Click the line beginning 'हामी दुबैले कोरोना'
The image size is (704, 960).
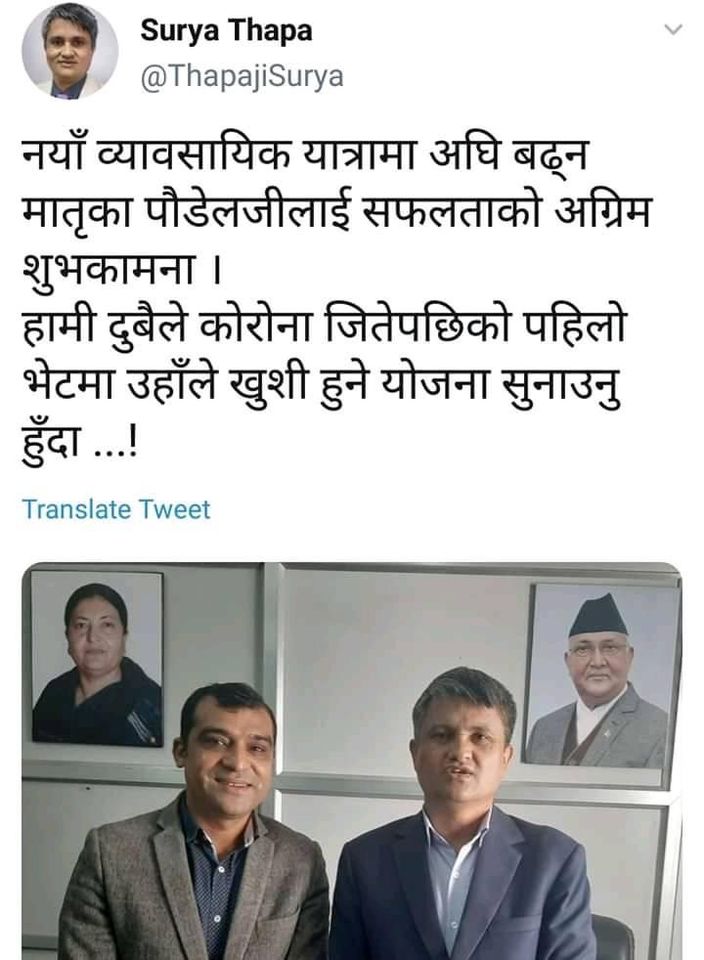point(324,329)
